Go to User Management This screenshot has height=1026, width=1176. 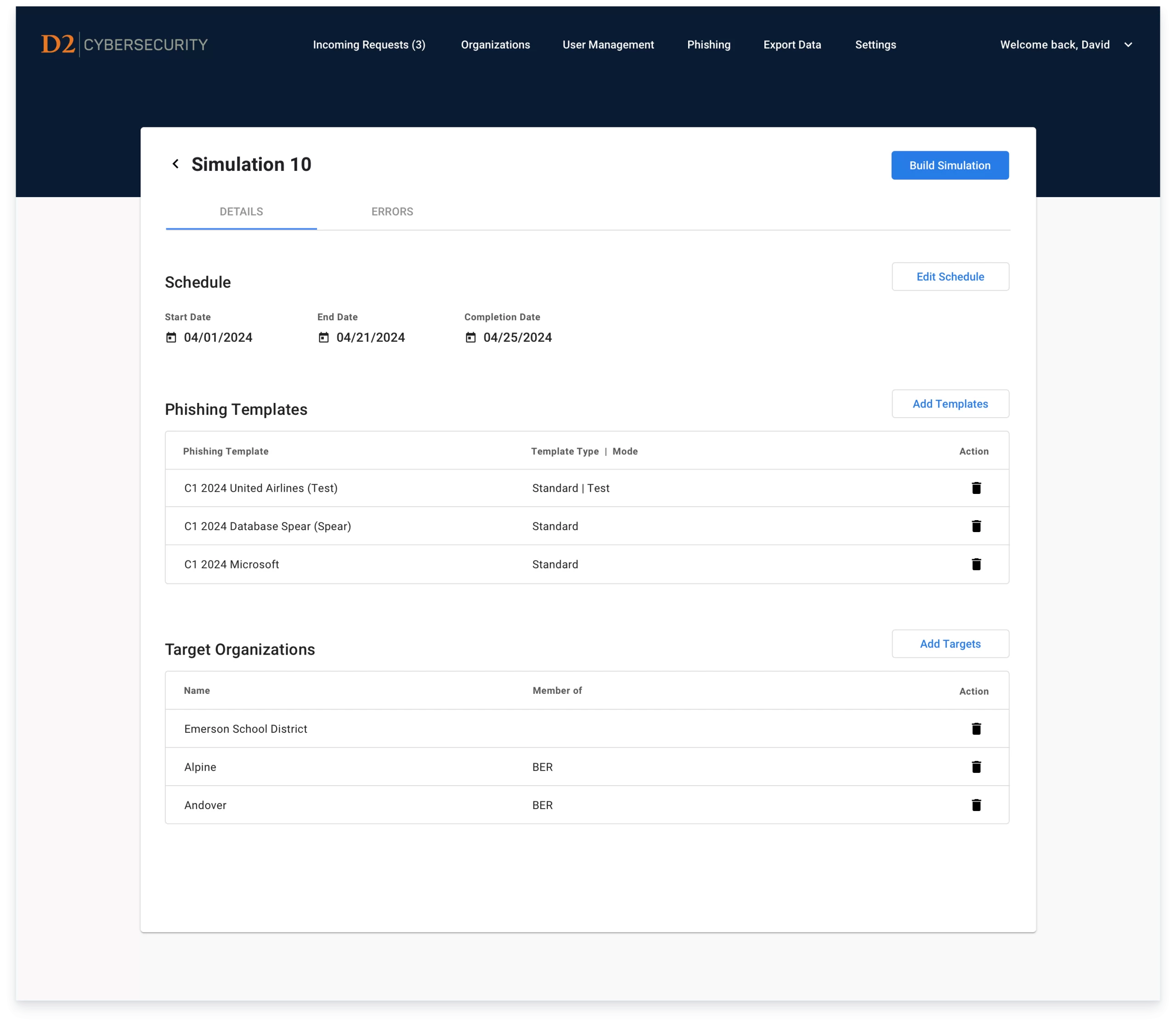tap(608, 45)
